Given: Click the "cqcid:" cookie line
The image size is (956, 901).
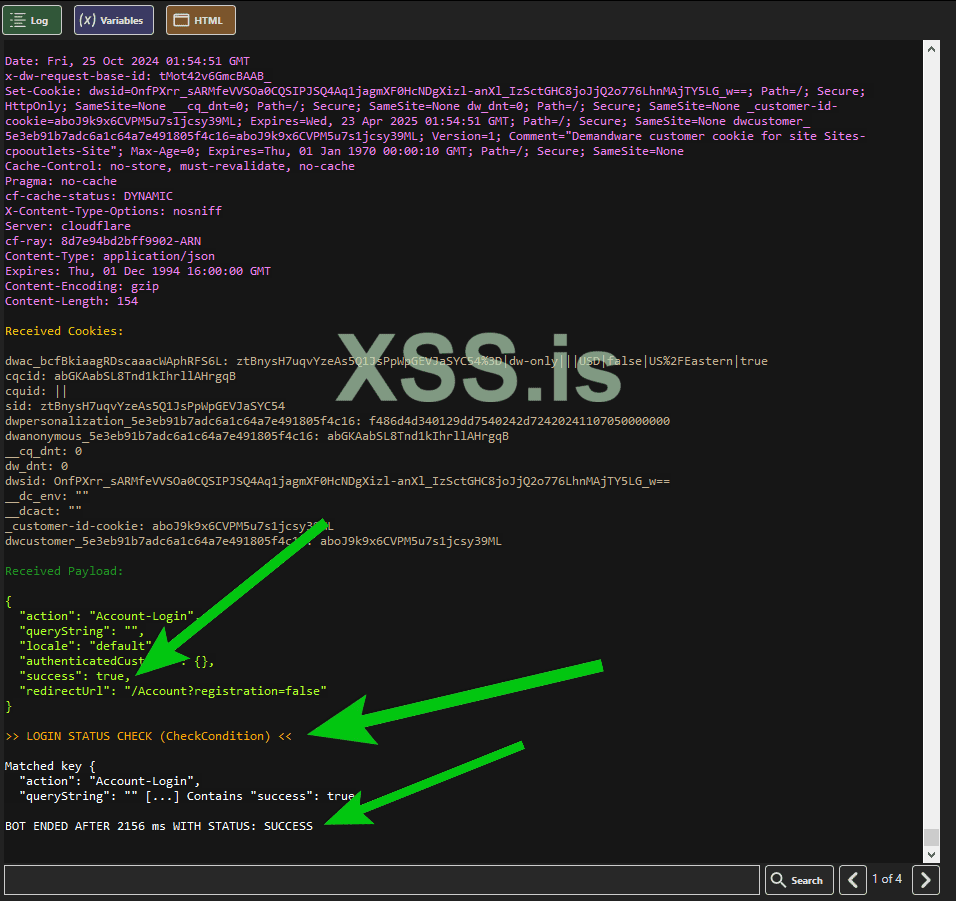Looking at the screenshot, I should tap(120, 376).
